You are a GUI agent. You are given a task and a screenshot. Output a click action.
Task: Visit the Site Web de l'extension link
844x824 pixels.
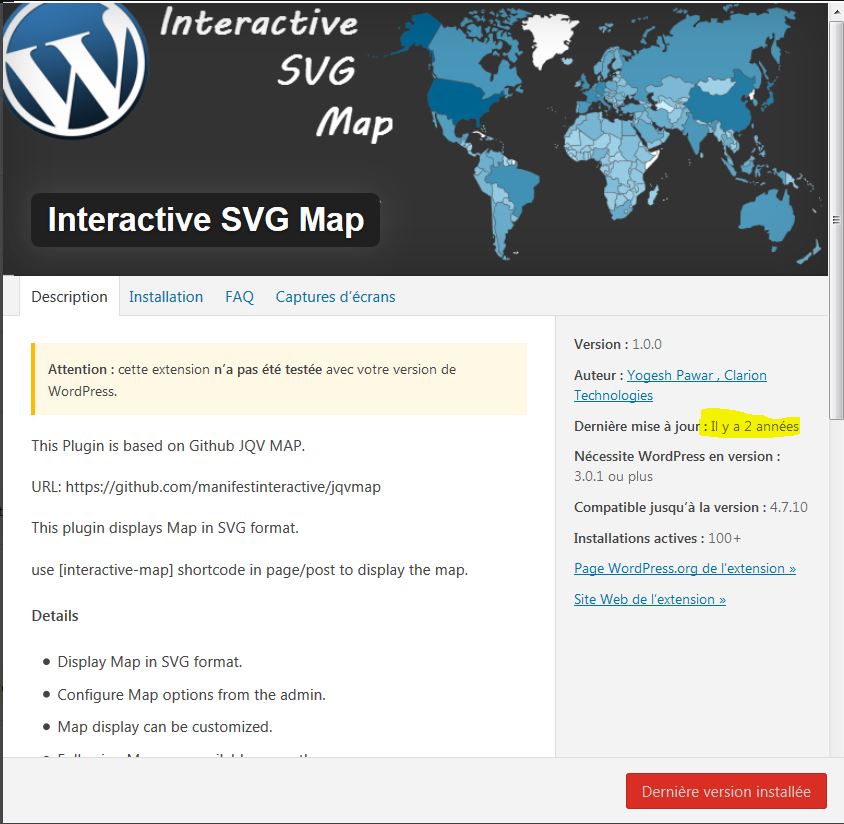[x=649, y=599]
